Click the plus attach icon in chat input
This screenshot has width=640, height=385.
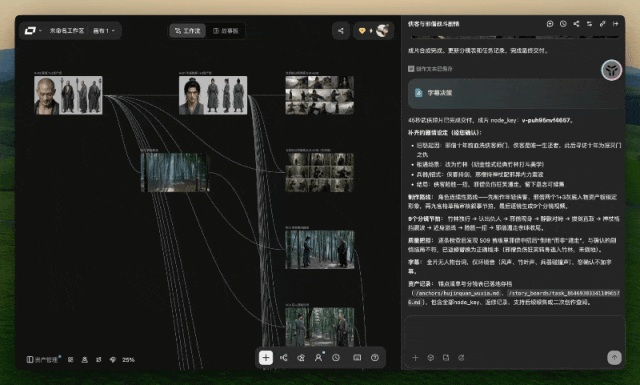(415, 358)
